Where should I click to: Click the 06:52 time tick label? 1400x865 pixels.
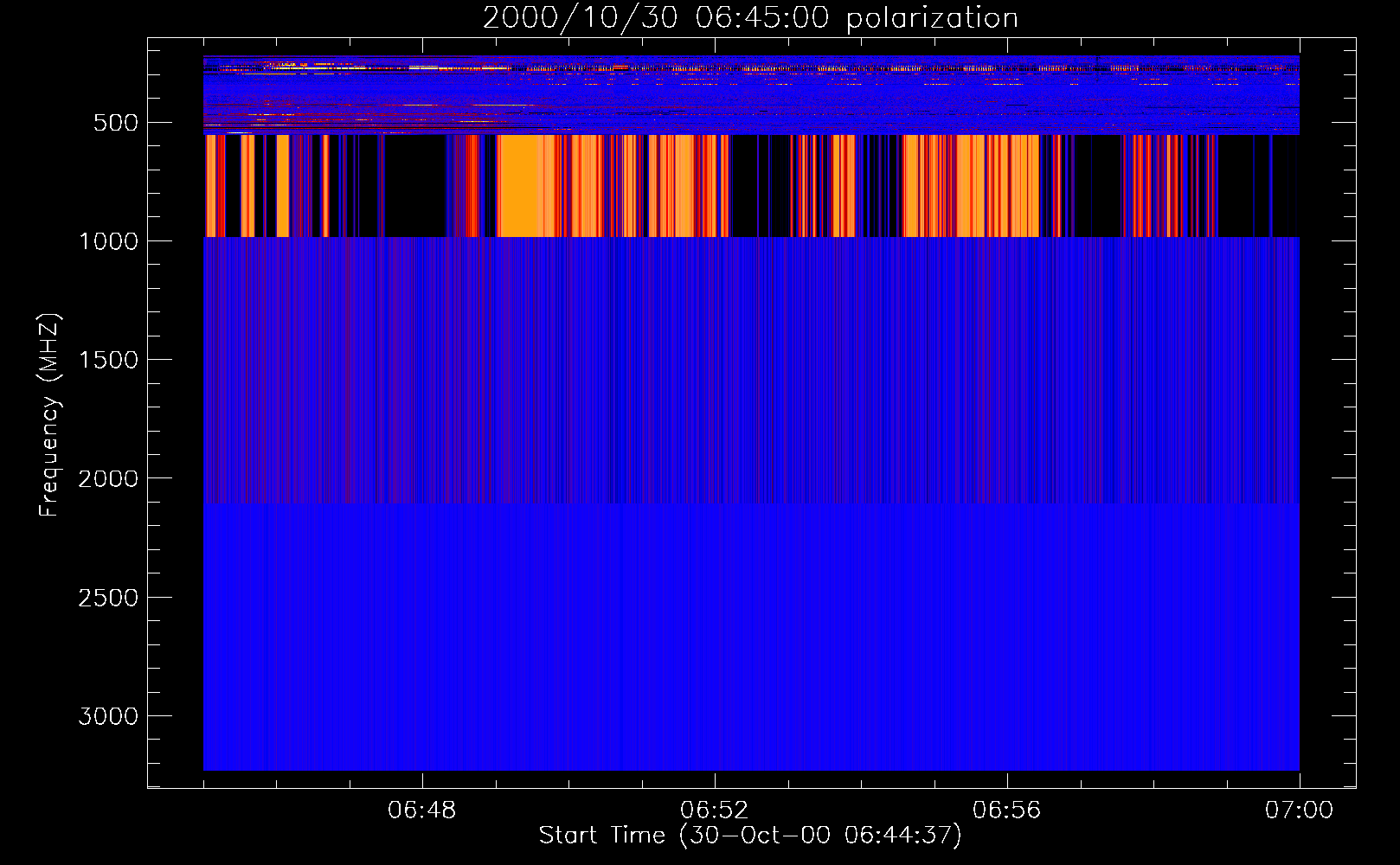(715, 811)
